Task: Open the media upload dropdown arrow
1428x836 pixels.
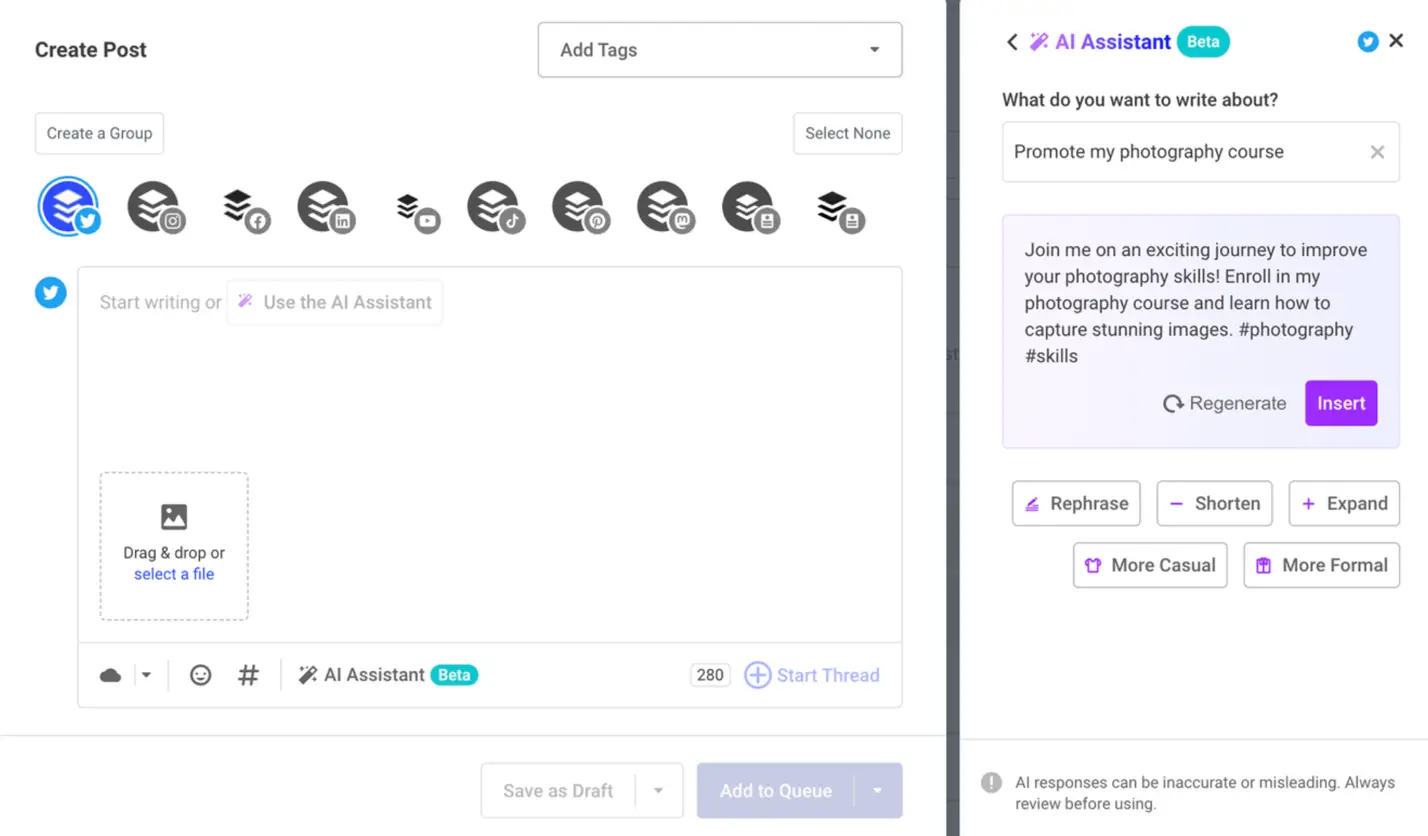Action: tap(146, 675)
